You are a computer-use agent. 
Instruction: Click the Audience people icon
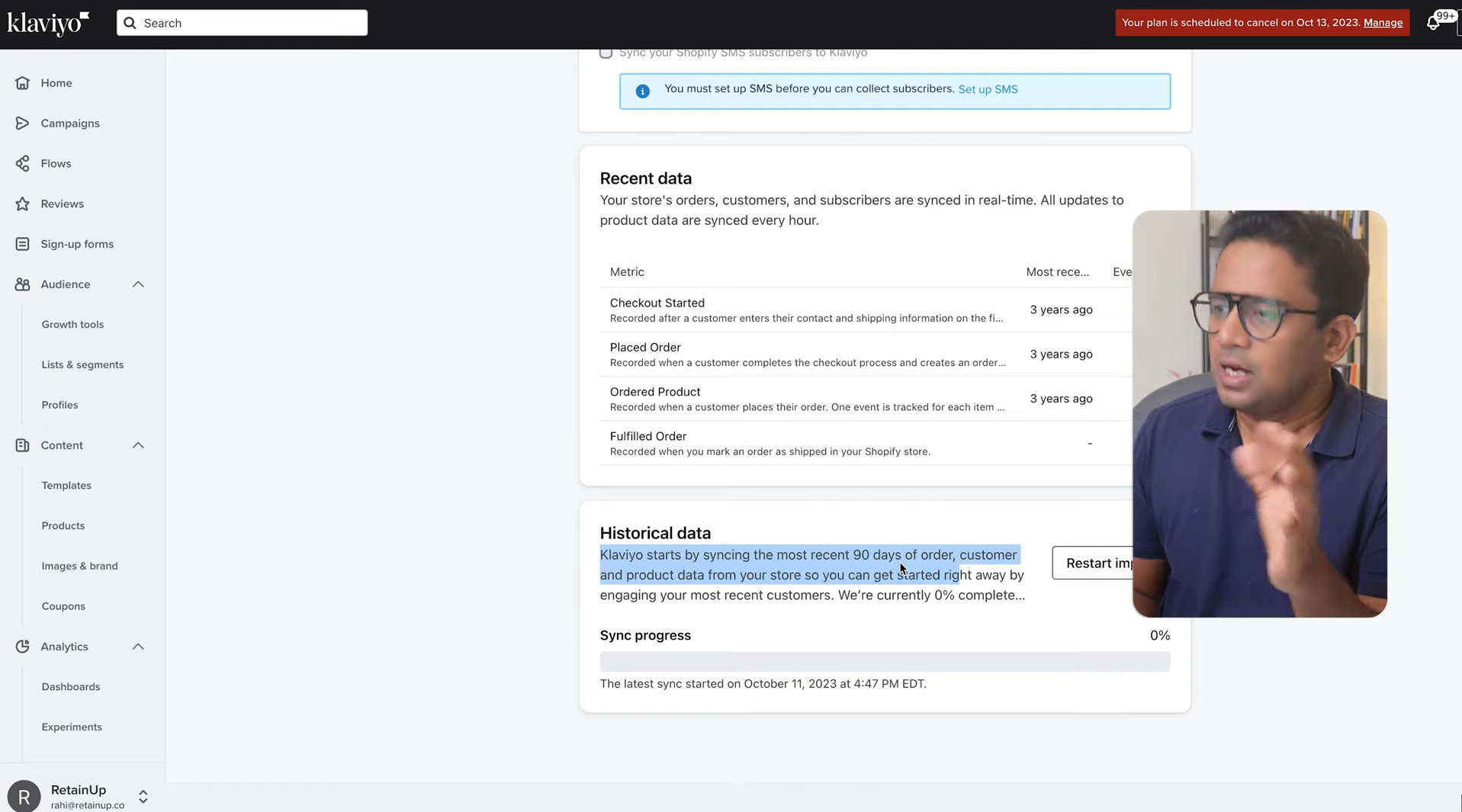[x=22, y=284]
